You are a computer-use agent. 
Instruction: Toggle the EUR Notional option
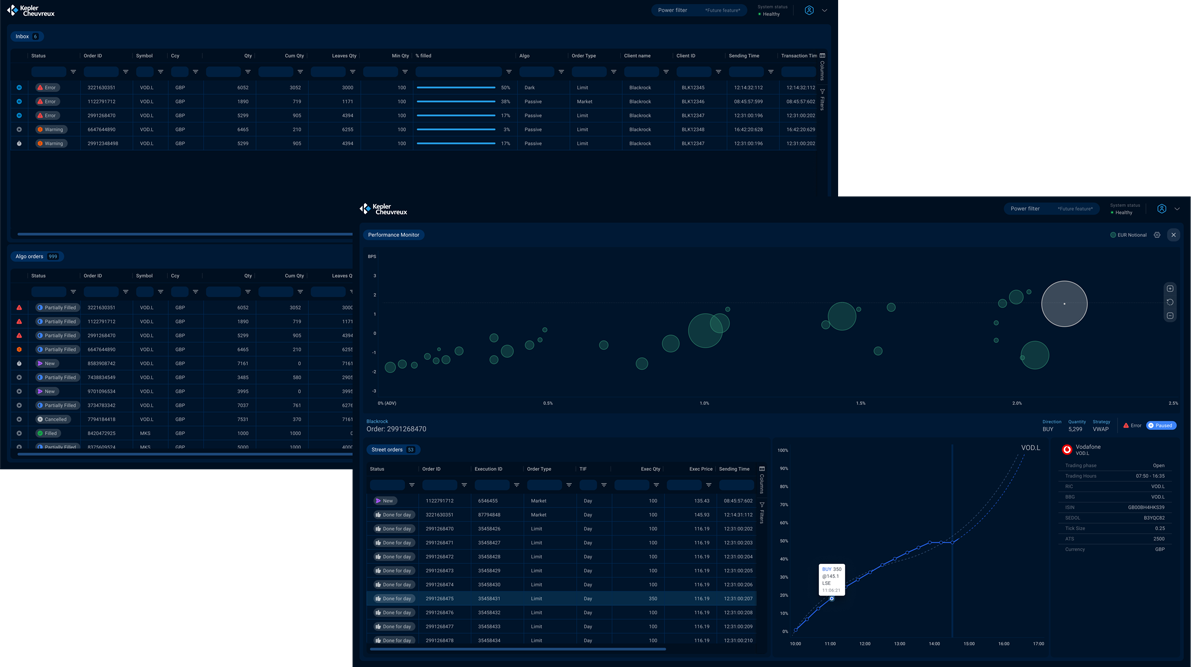click(1113, 235)
